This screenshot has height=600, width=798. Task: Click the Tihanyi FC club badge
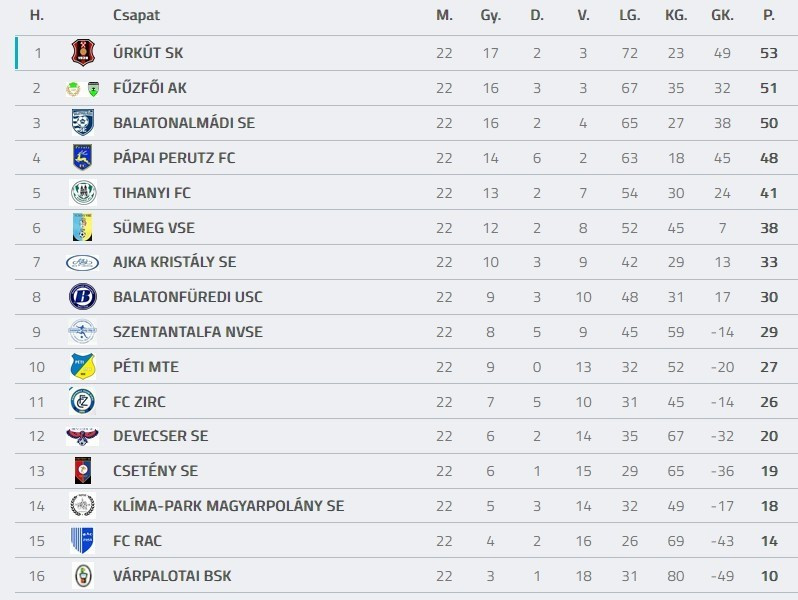82,193
